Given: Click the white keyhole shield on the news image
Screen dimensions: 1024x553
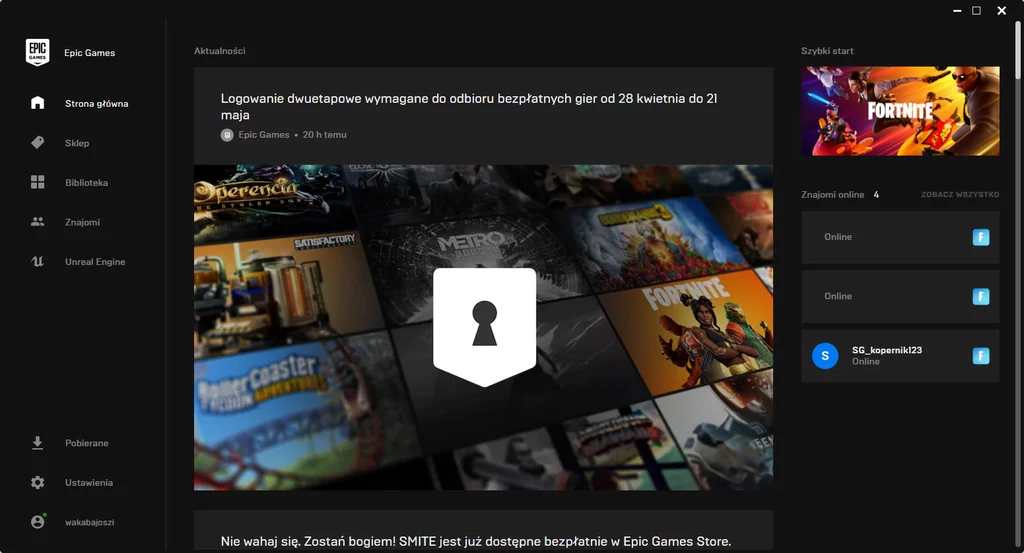Looking at the screenshot, I should [x=485, y=326].
